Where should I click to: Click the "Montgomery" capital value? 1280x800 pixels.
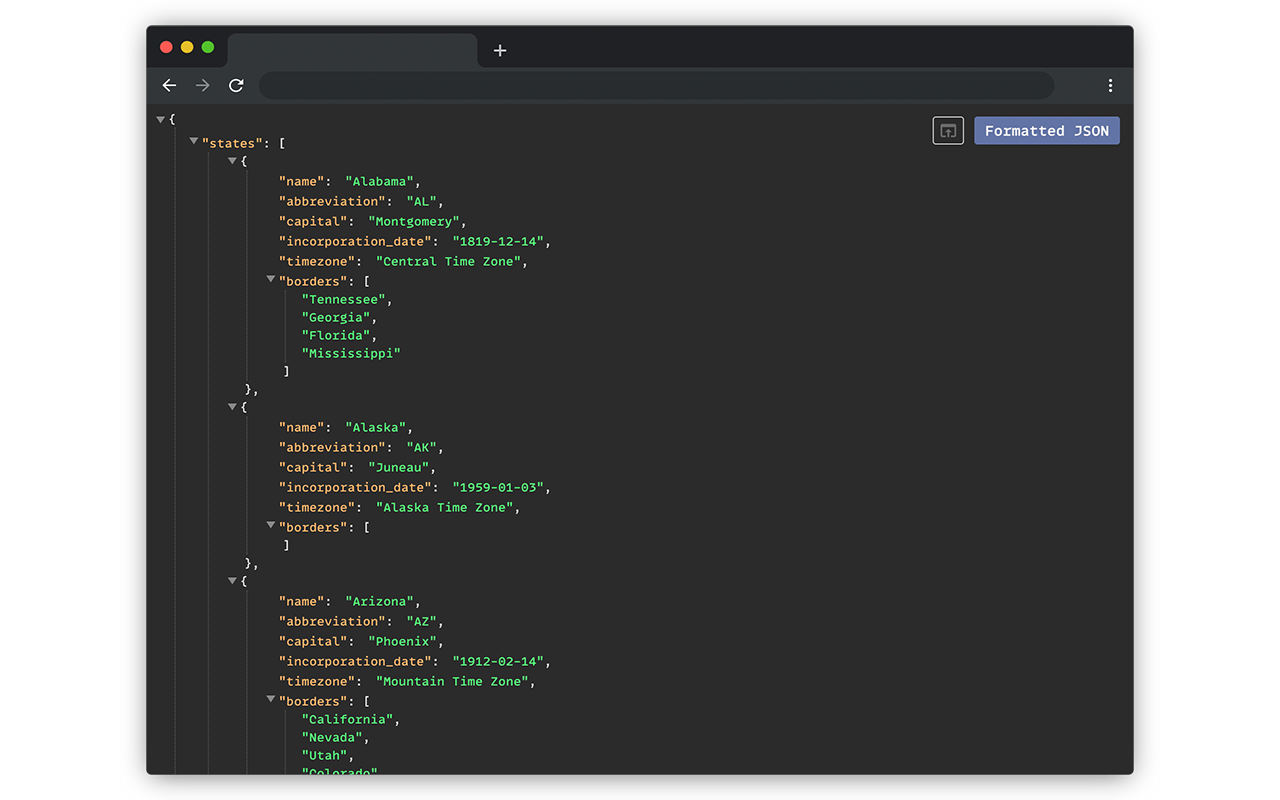coord(414,222)
